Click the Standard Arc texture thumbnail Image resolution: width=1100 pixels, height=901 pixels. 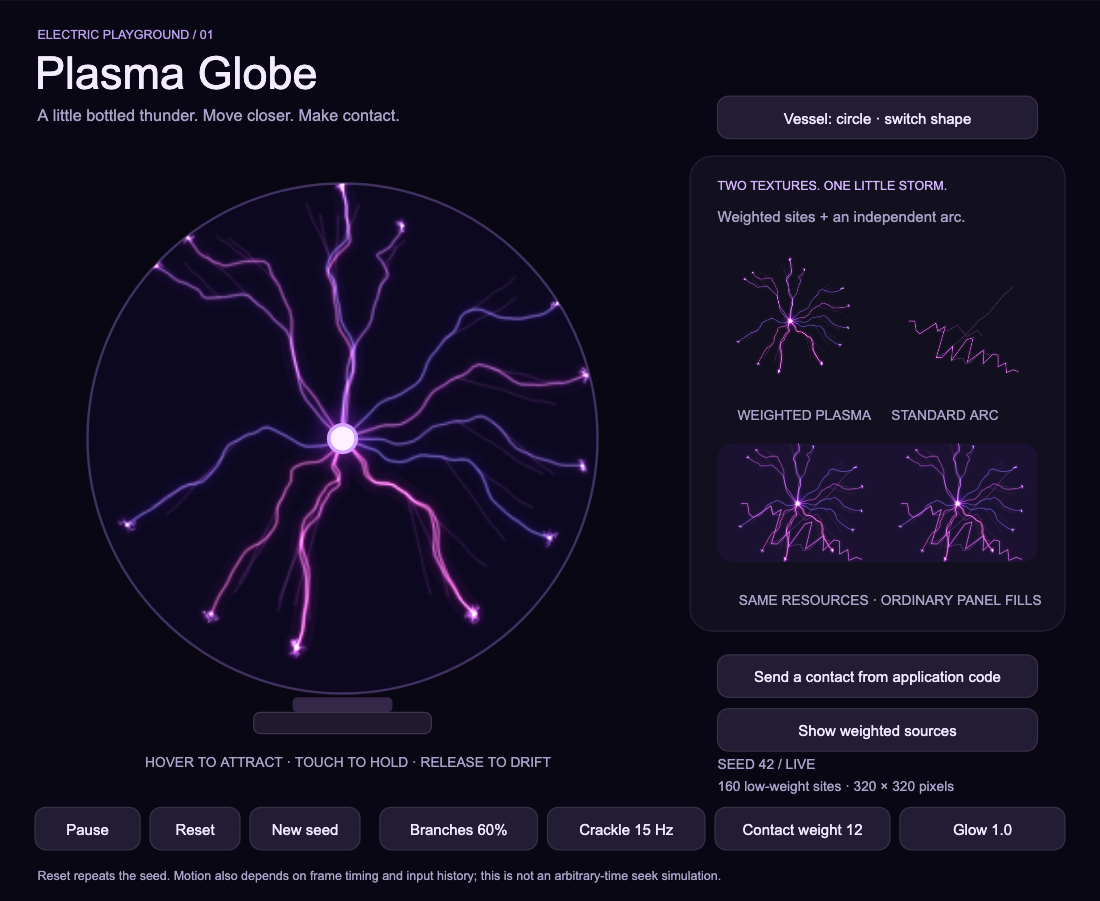click(x=964, y=330)
